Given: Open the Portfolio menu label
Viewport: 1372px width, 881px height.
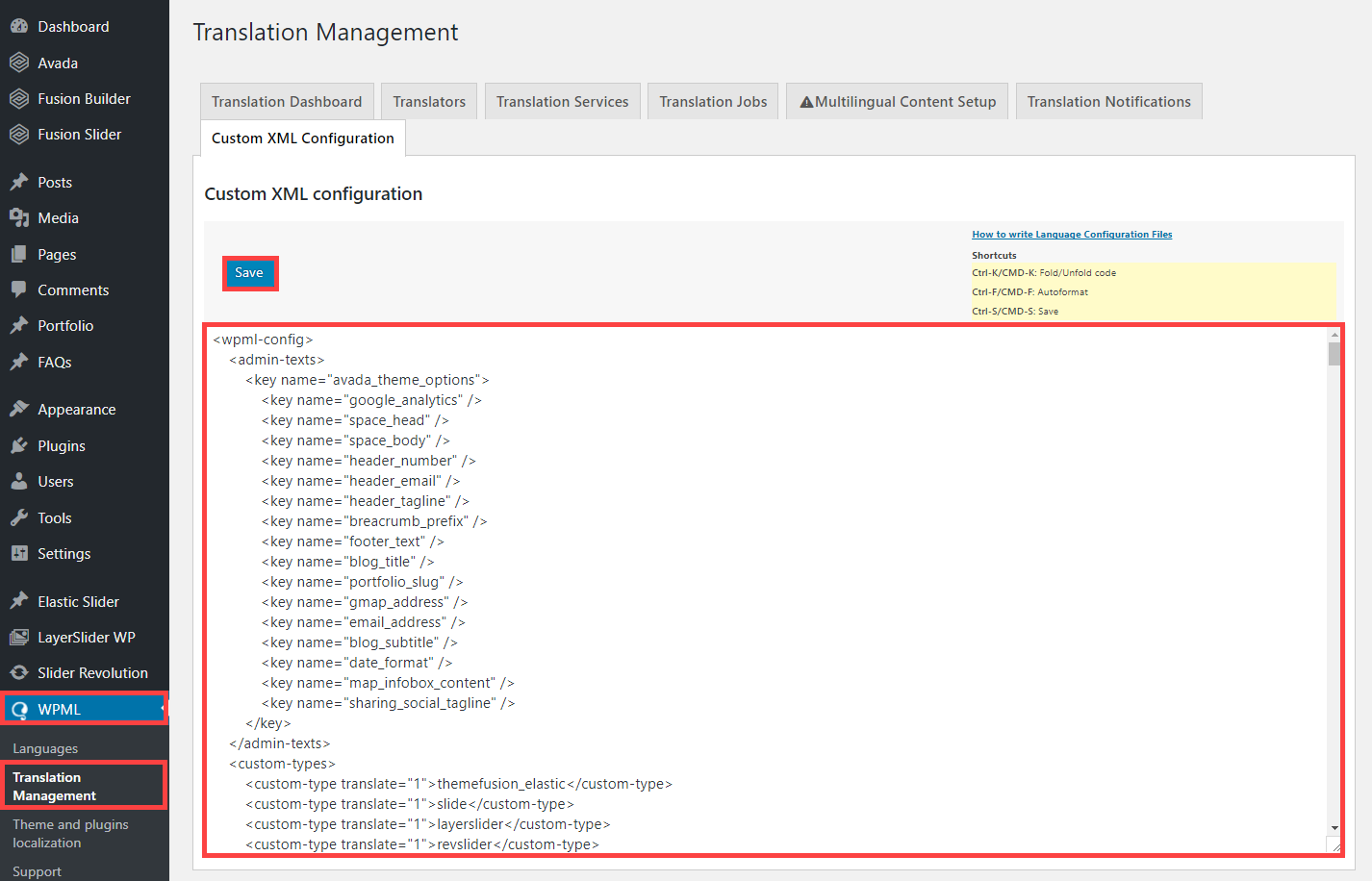Looking at the screenshot, I should coord(65,326).
